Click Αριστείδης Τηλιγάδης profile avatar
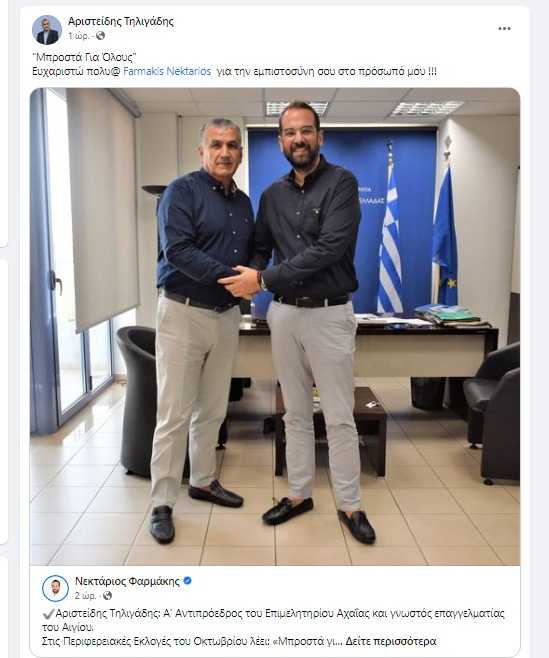Viewport: 549px width, 658px height. pyautogui.click(x=47, y=30)
